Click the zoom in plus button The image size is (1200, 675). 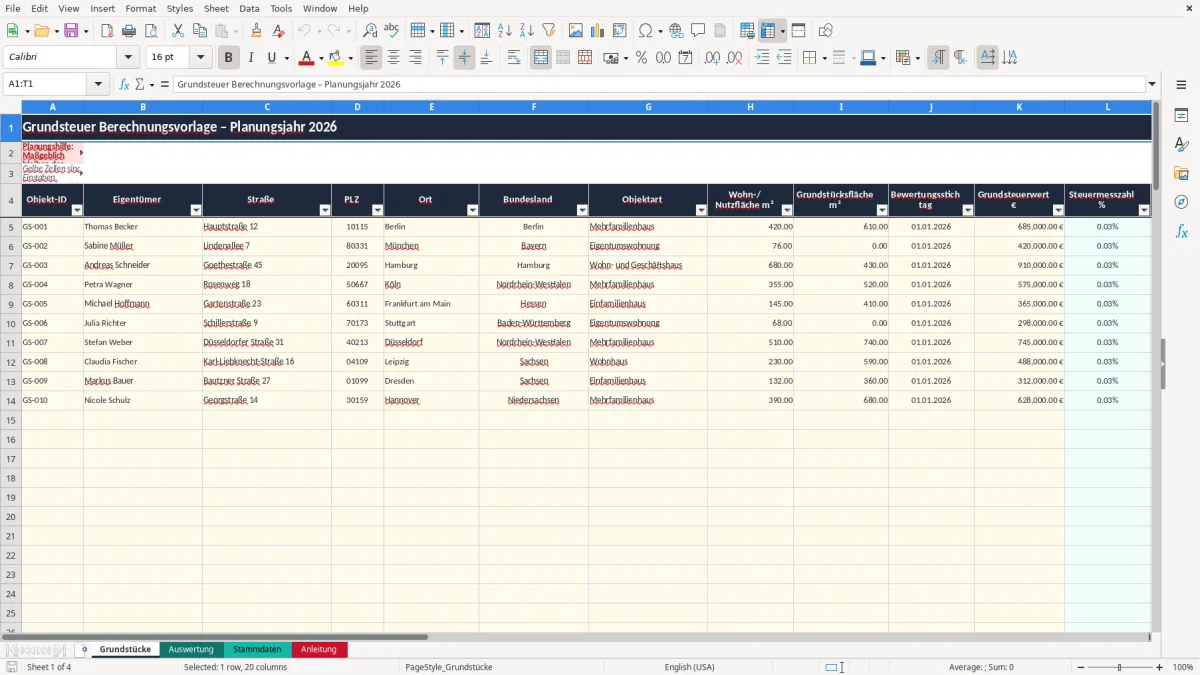1159,667
